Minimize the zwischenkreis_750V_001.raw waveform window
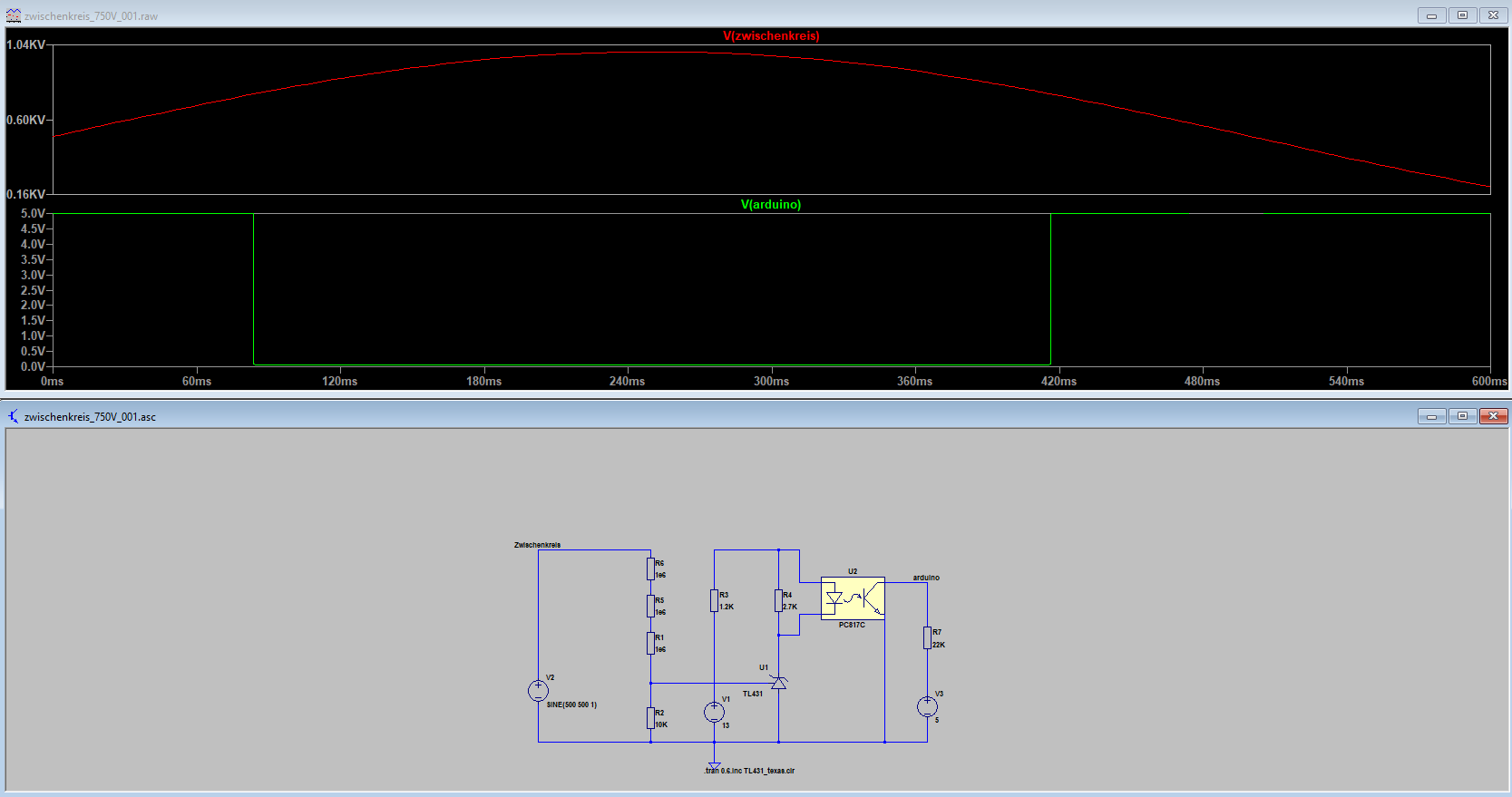1512x797 pixels. tap(1432, 15)
